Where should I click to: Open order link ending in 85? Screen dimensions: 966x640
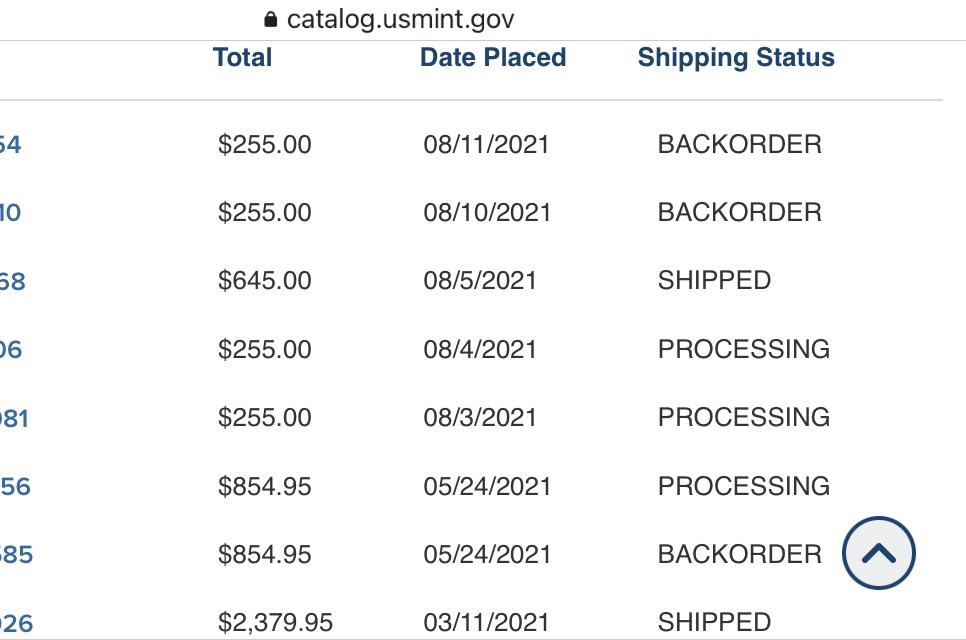[16, 555]
